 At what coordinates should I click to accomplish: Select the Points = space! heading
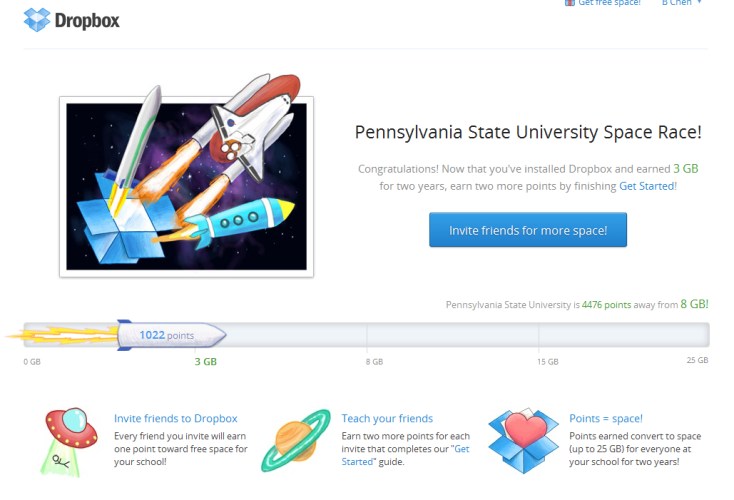click(x=606, y=419)
